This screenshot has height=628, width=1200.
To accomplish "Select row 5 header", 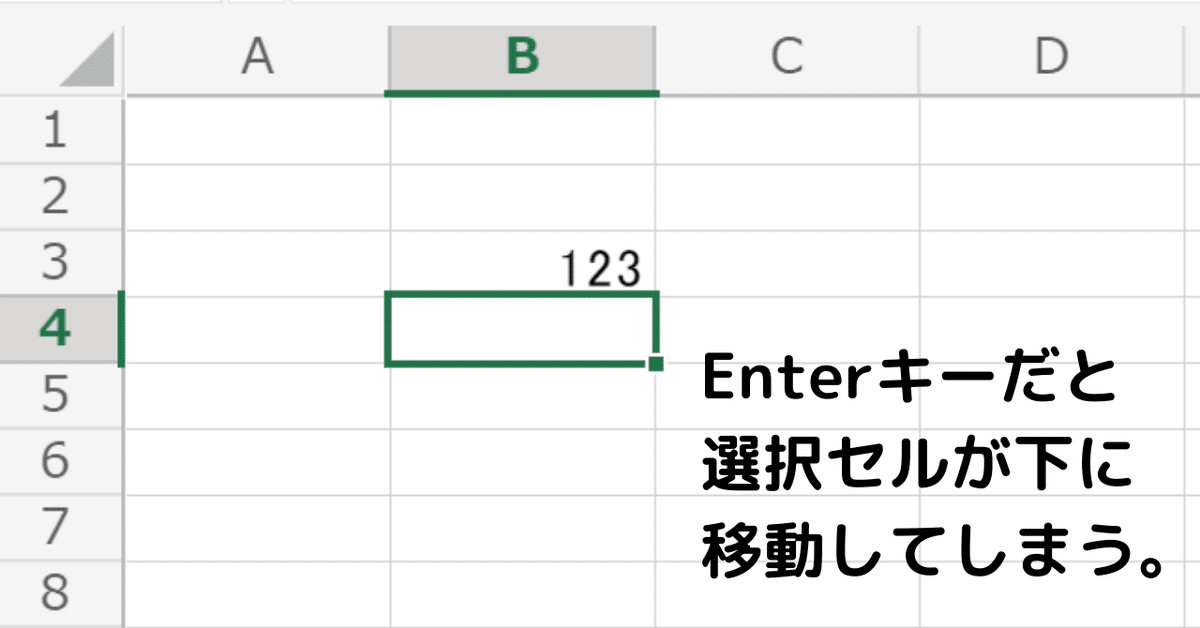I will pos(56,395).
